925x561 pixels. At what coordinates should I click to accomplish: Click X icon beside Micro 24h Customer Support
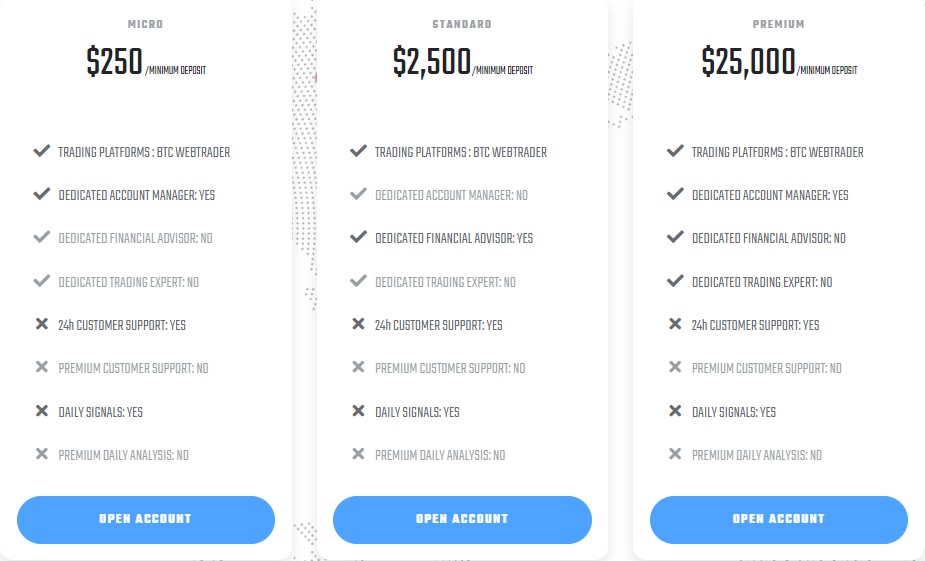42,324
